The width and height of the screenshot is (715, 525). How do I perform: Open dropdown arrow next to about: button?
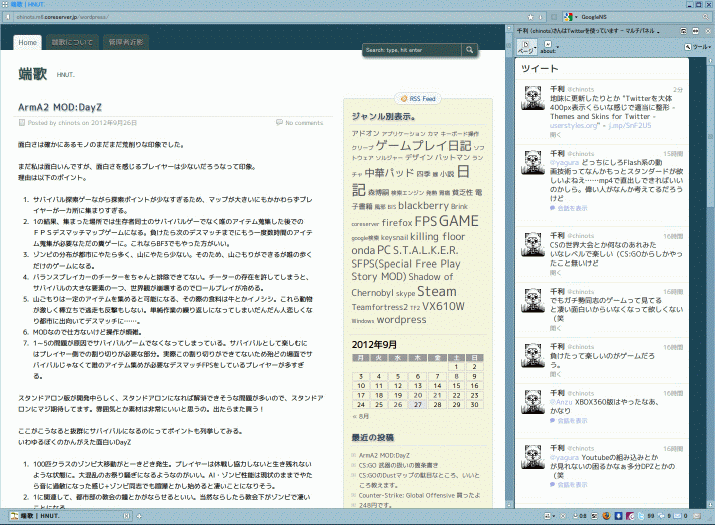pos(557,47)
